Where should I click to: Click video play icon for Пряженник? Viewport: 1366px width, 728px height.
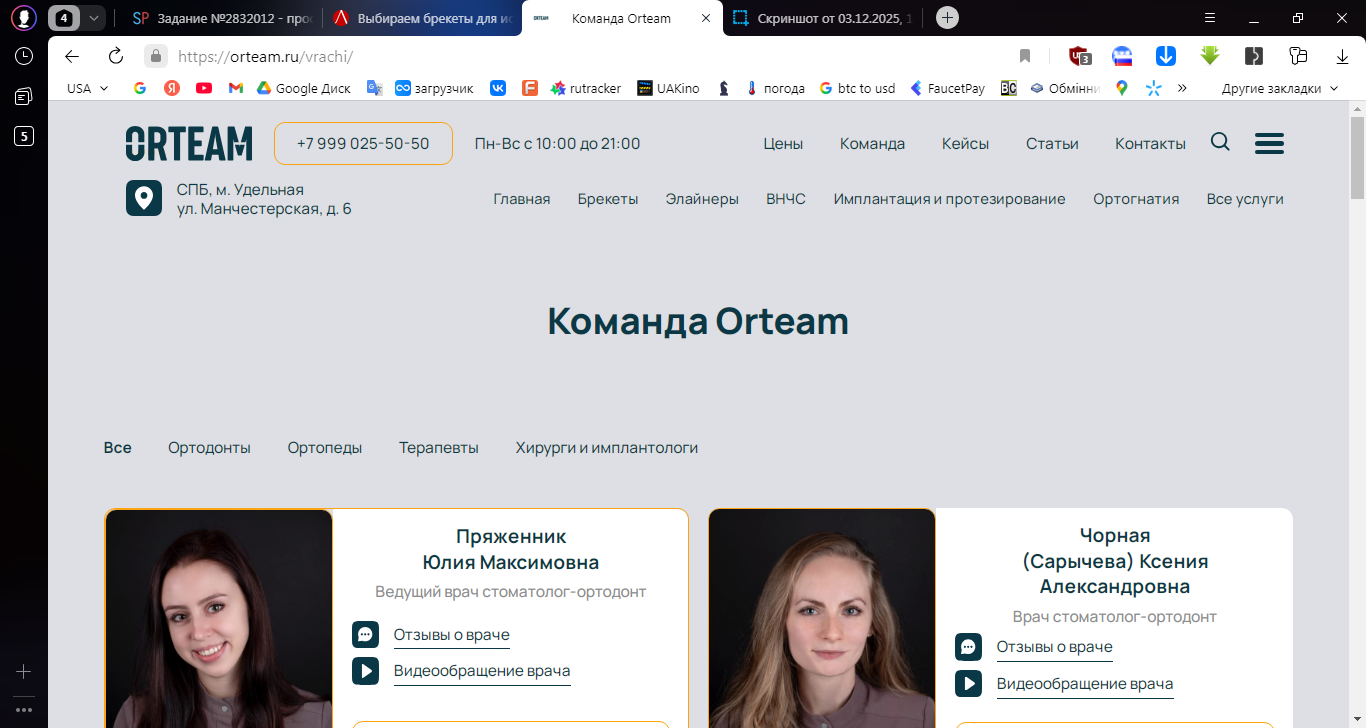365,671
